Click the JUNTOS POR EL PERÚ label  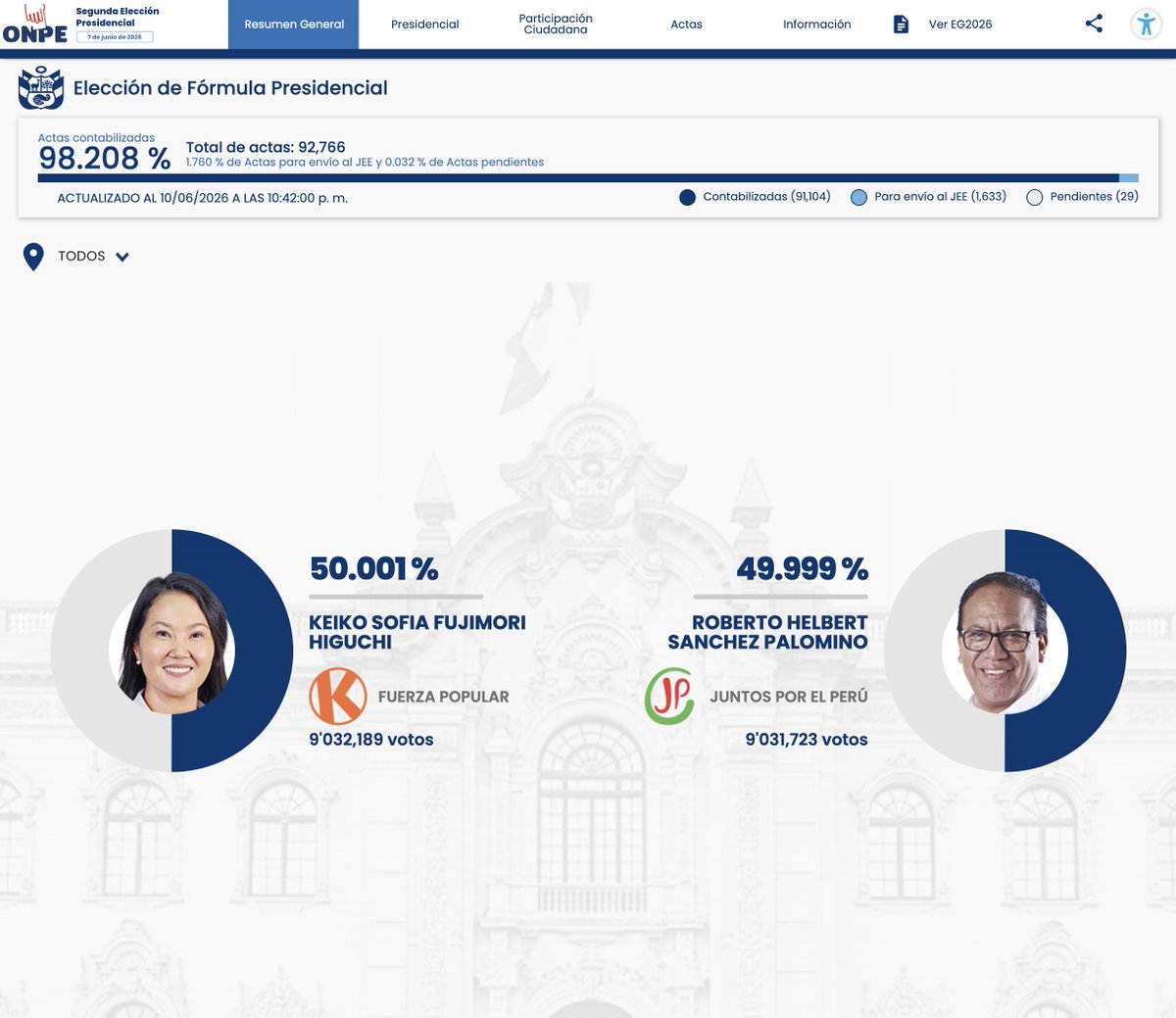[x=789, y=697]
